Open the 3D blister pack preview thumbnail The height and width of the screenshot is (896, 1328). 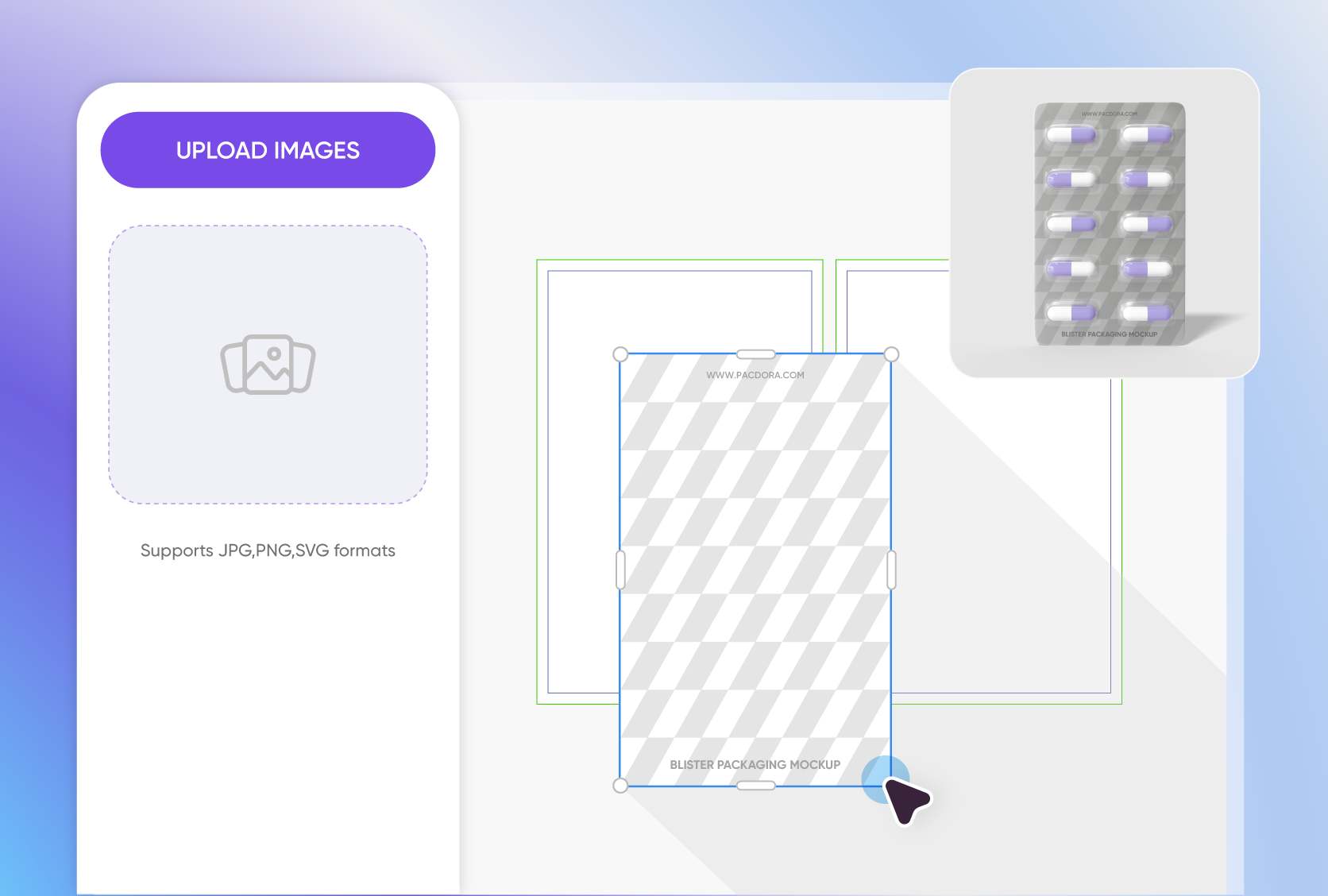(1104, 222)
